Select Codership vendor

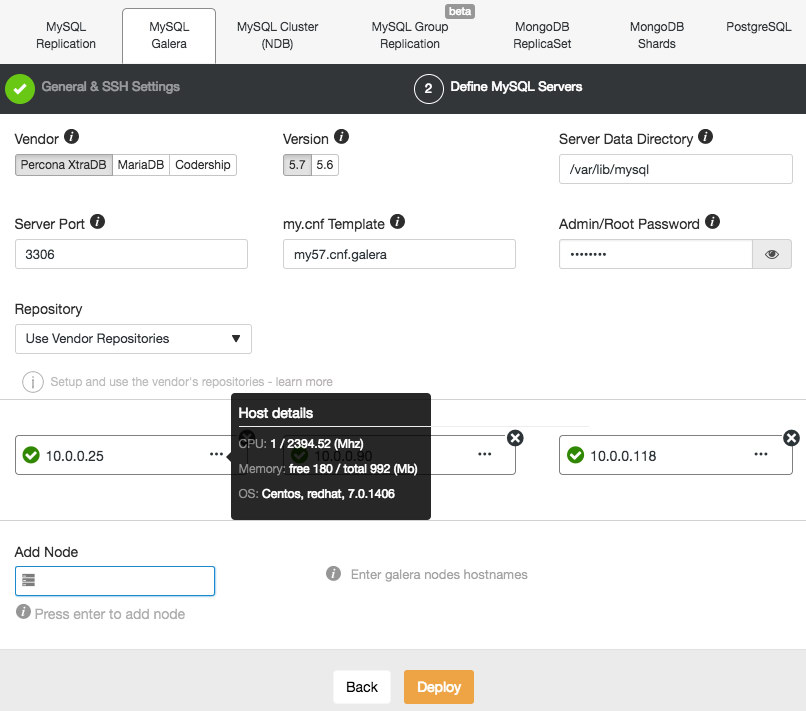point(203,165)
